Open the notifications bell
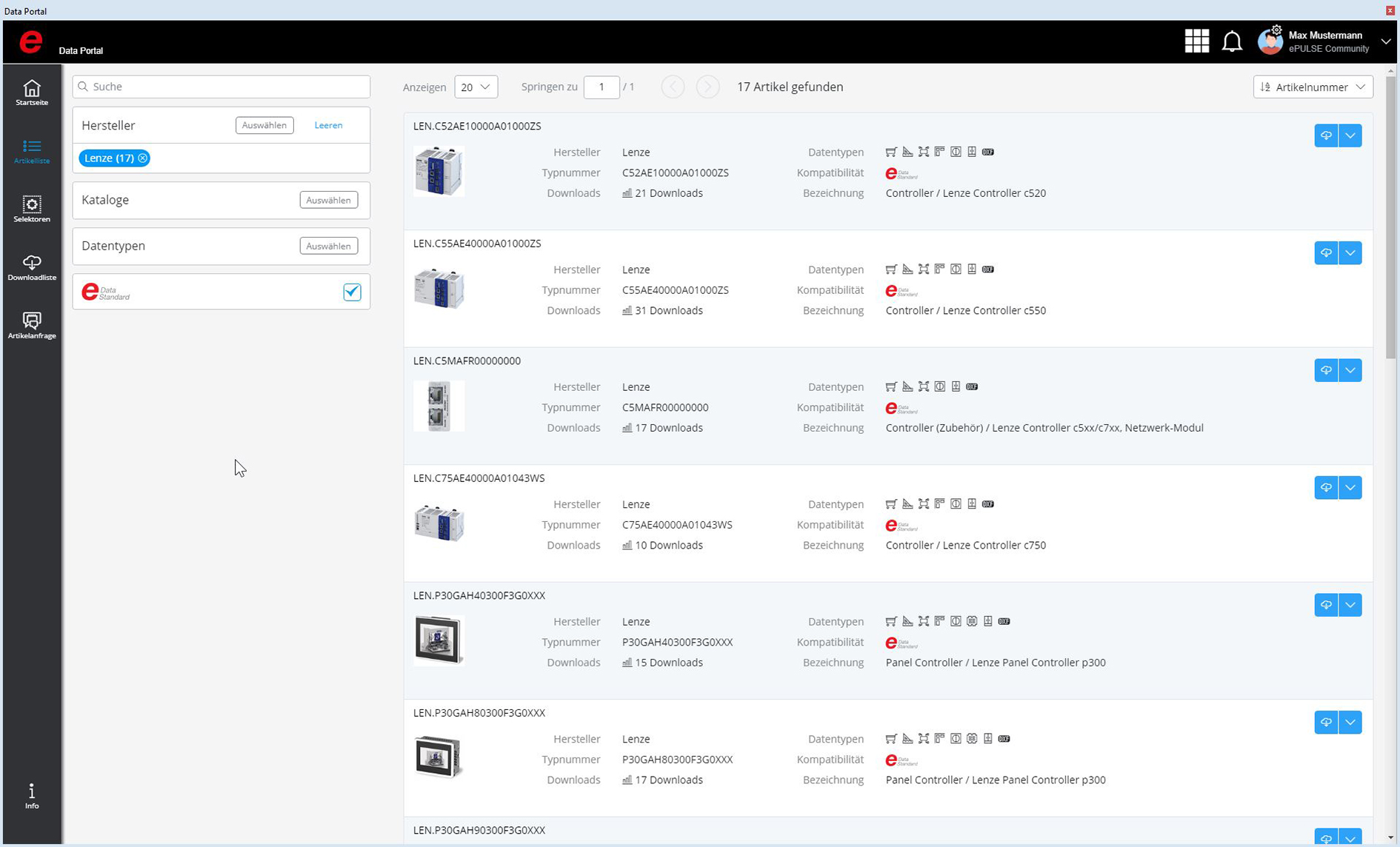The image size is (1400, 847). [1232, 41]
